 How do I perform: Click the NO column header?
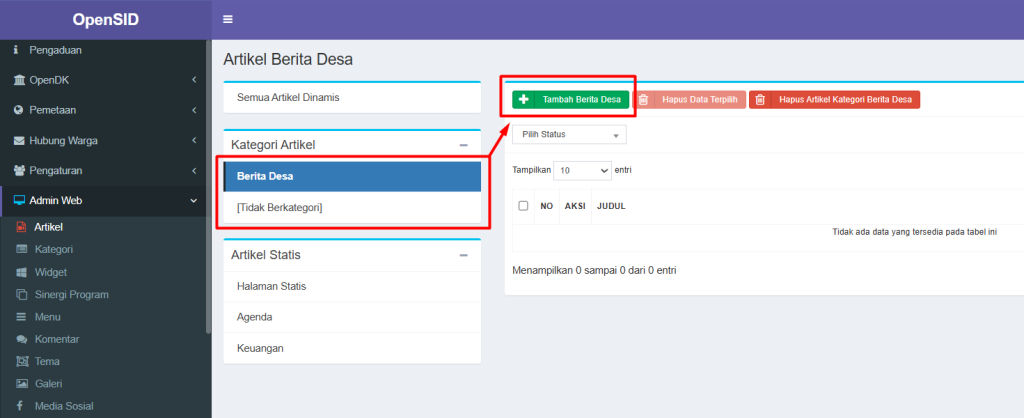(x=547, y=206)
